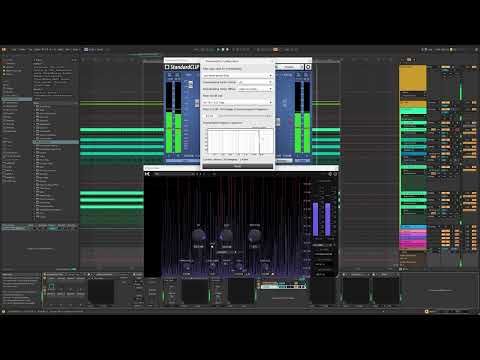
Task: Open the Oversampling Factor dropdown in dialog
Action: point(255,82)
